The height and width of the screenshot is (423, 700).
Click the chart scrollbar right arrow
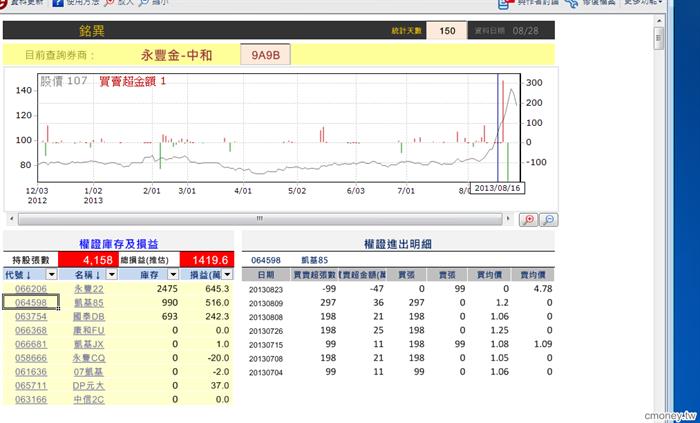click(x=508, y=219)
